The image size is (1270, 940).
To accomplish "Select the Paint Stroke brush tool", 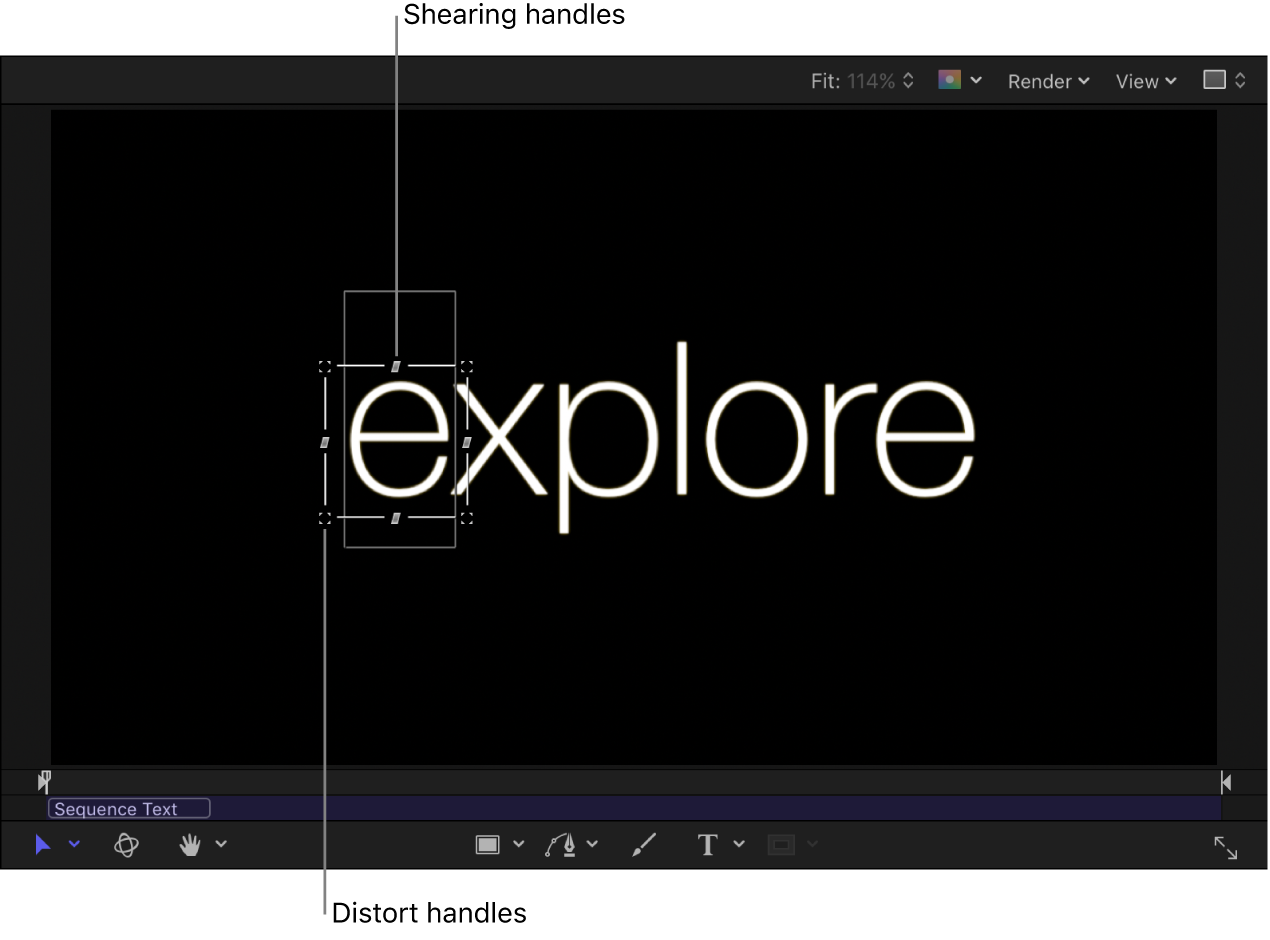I will 645,845.
